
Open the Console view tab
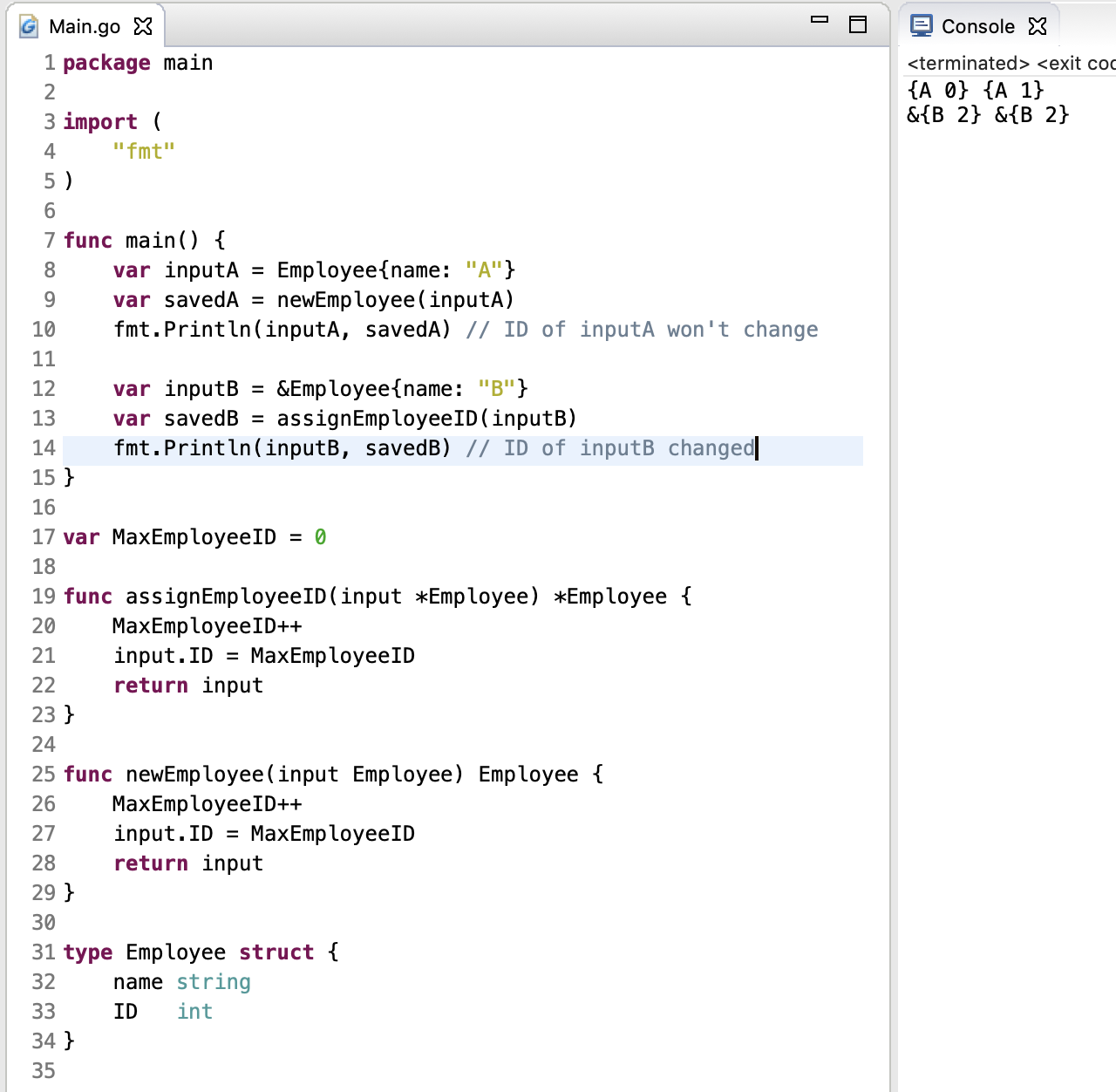(x=977, y=26)
